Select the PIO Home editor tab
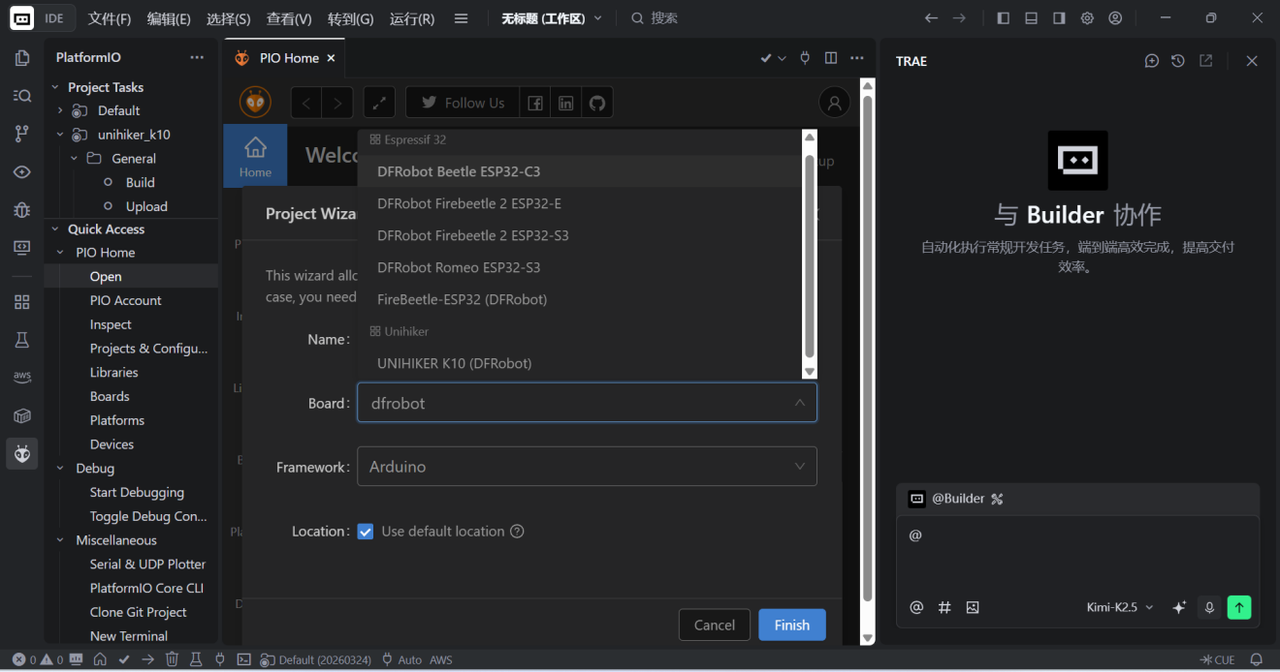 [x=284, y=58]
